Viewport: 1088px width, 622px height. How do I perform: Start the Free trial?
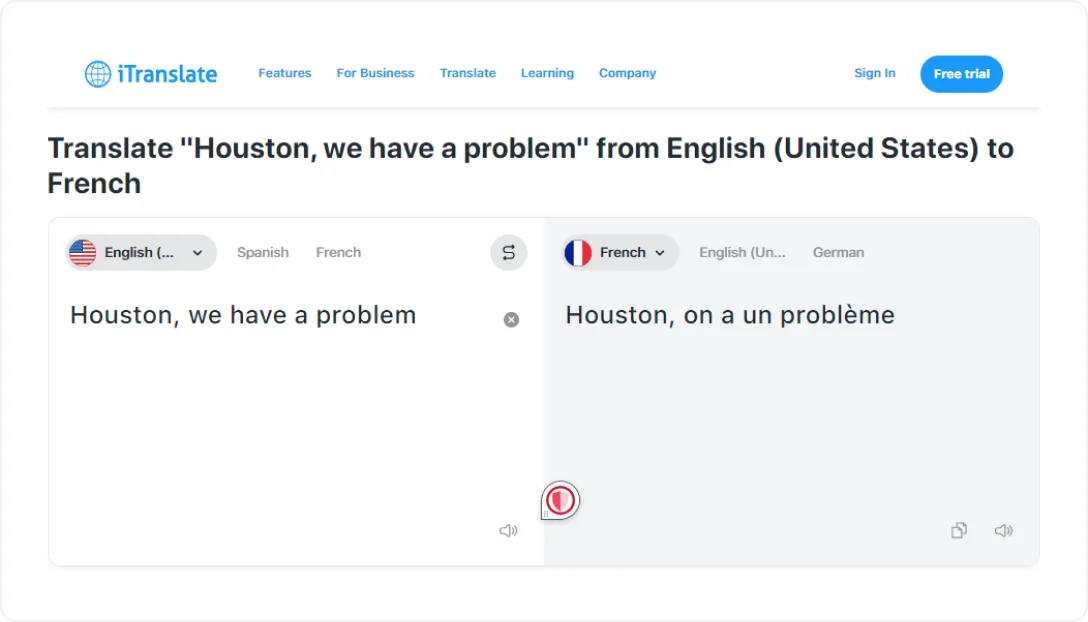pyautogui.click(x=961, y=74)
